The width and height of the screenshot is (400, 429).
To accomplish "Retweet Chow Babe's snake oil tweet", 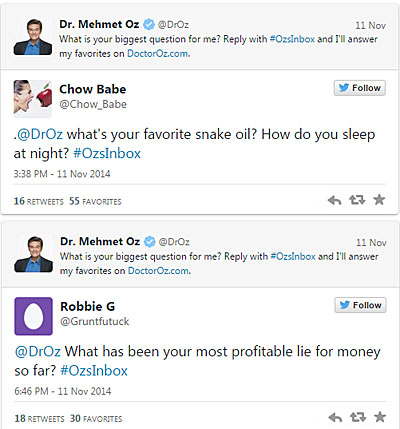I will 357,200.
